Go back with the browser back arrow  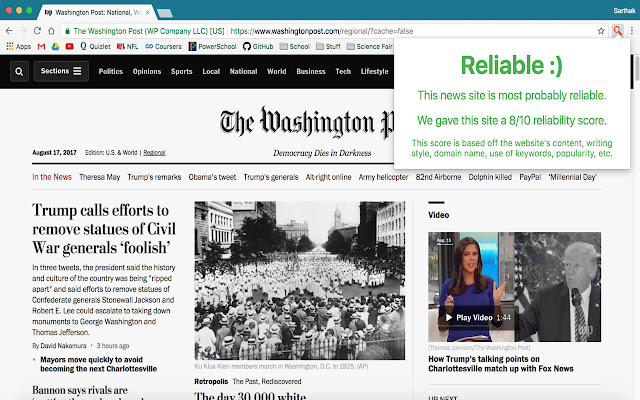[x=9, y=31]
